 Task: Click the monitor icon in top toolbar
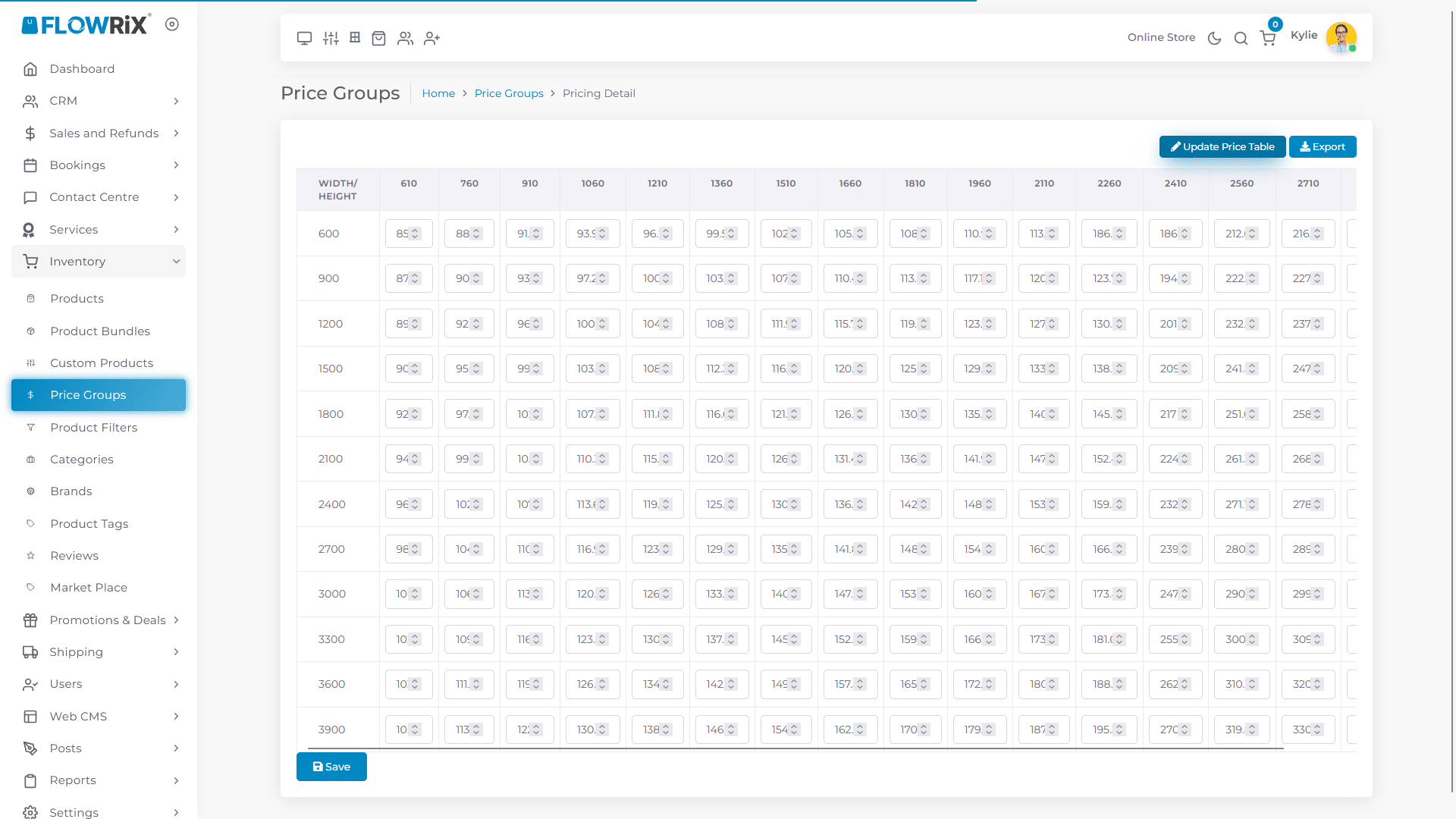click(x=304, y=38)
